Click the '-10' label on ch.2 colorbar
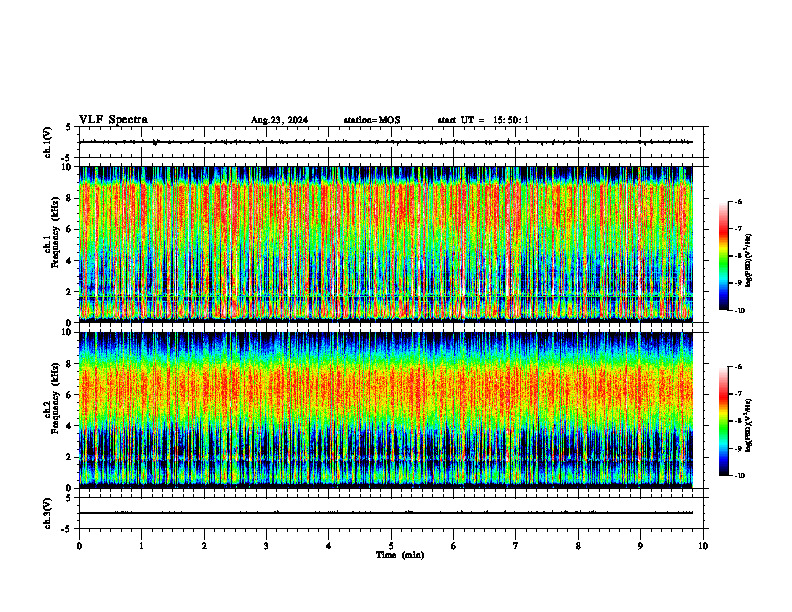The height and width of the screenshot is (612, 792). 739,476
